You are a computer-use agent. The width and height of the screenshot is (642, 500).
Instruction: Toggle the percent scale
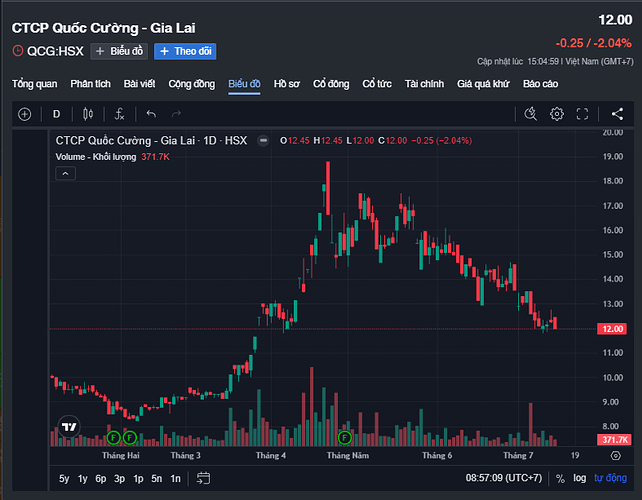[x=560, y=478]
